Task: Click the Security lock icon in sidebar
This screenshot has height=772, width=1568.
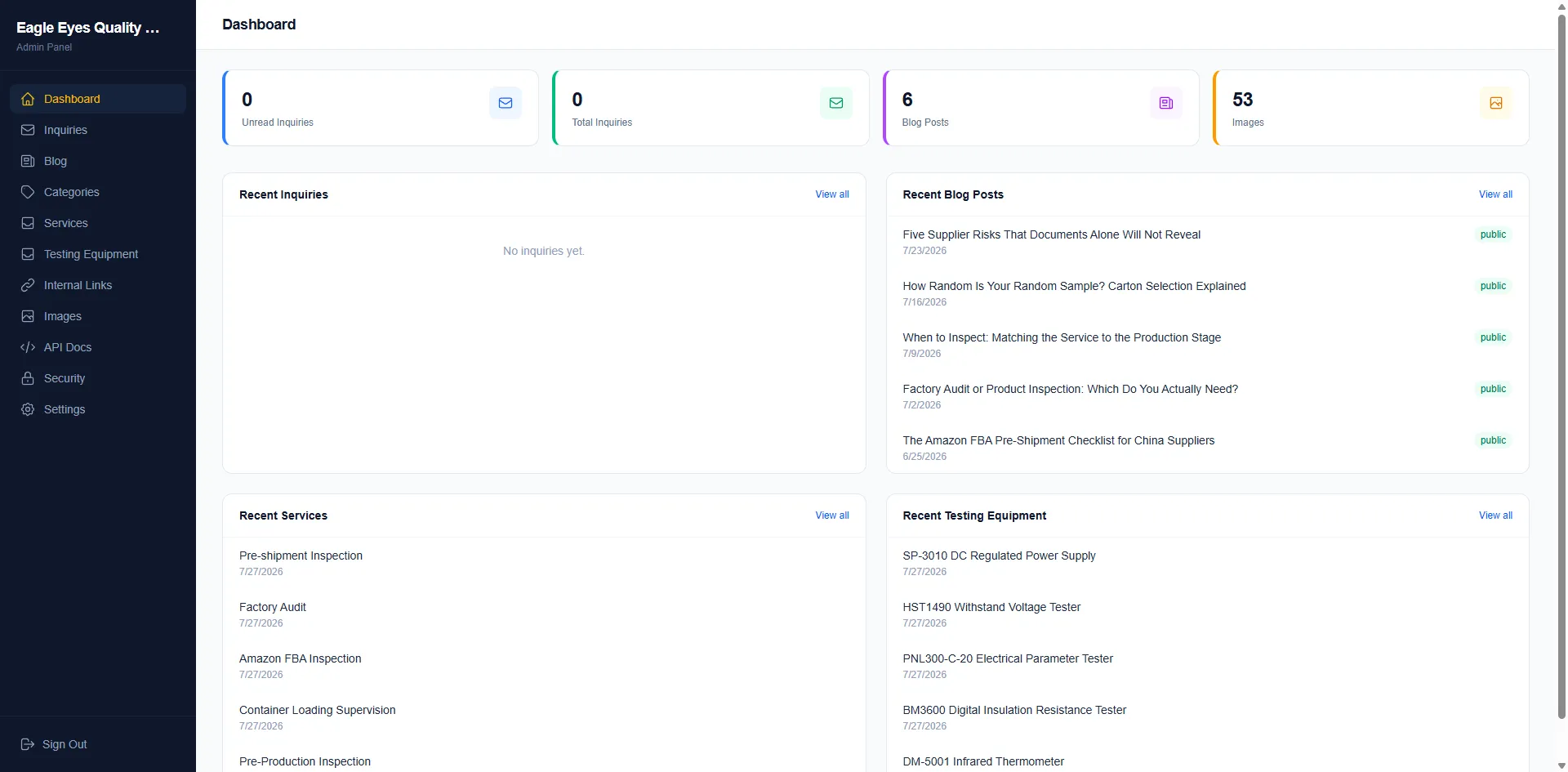Action: click(28, 378)
